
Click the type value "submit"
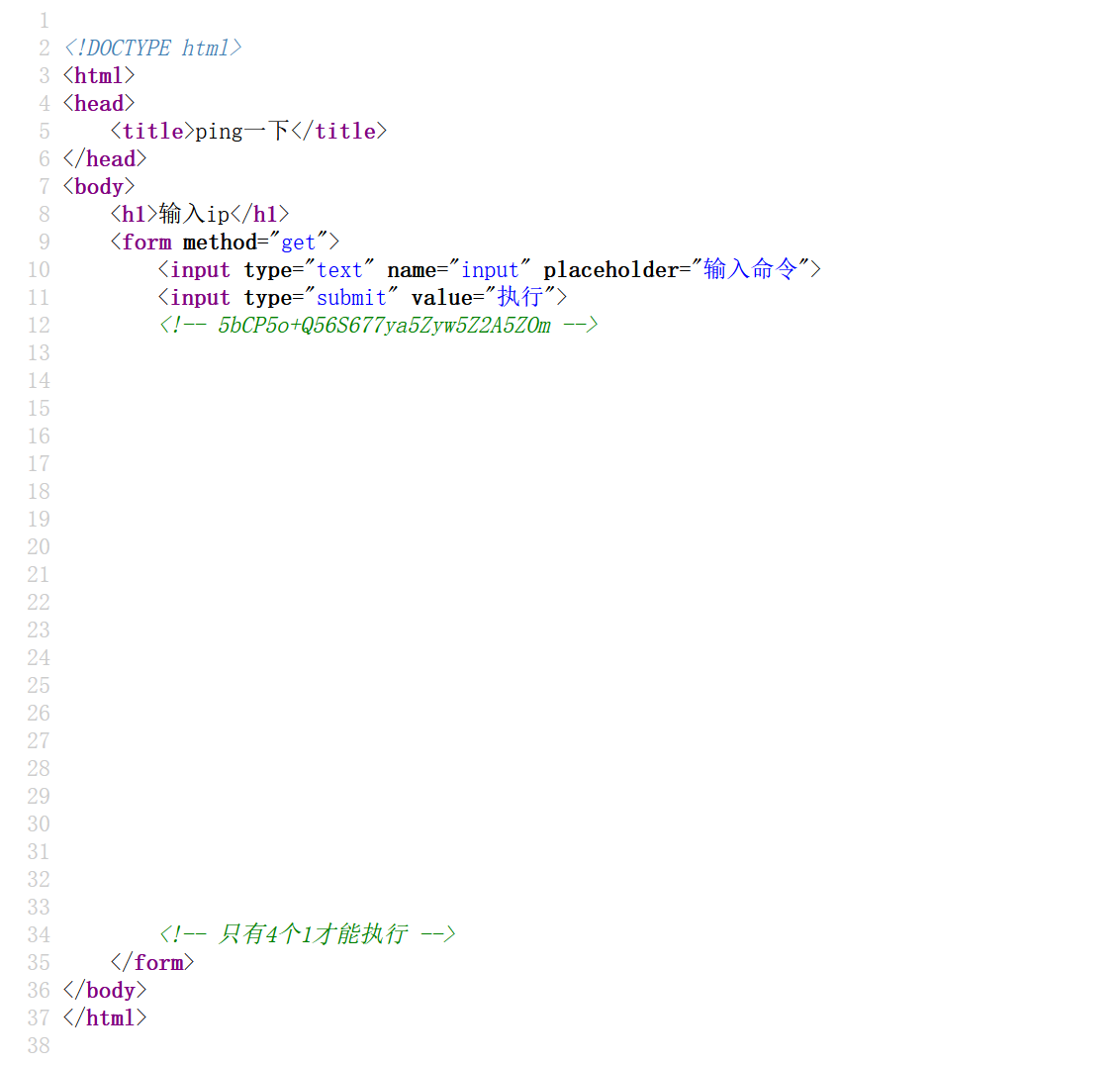tap(351, 297)
